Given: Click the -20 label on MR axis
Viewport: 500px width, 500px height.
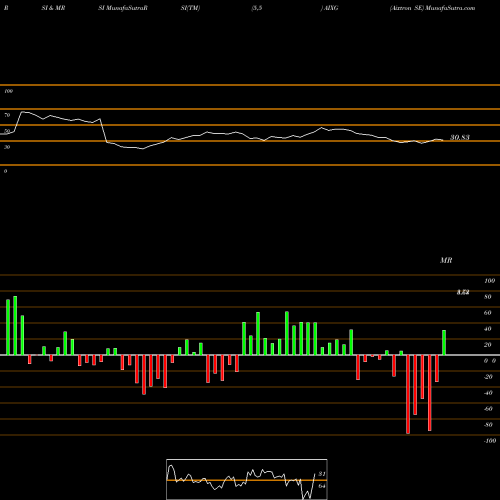Looking at the screenshot, I should (488, 377).
